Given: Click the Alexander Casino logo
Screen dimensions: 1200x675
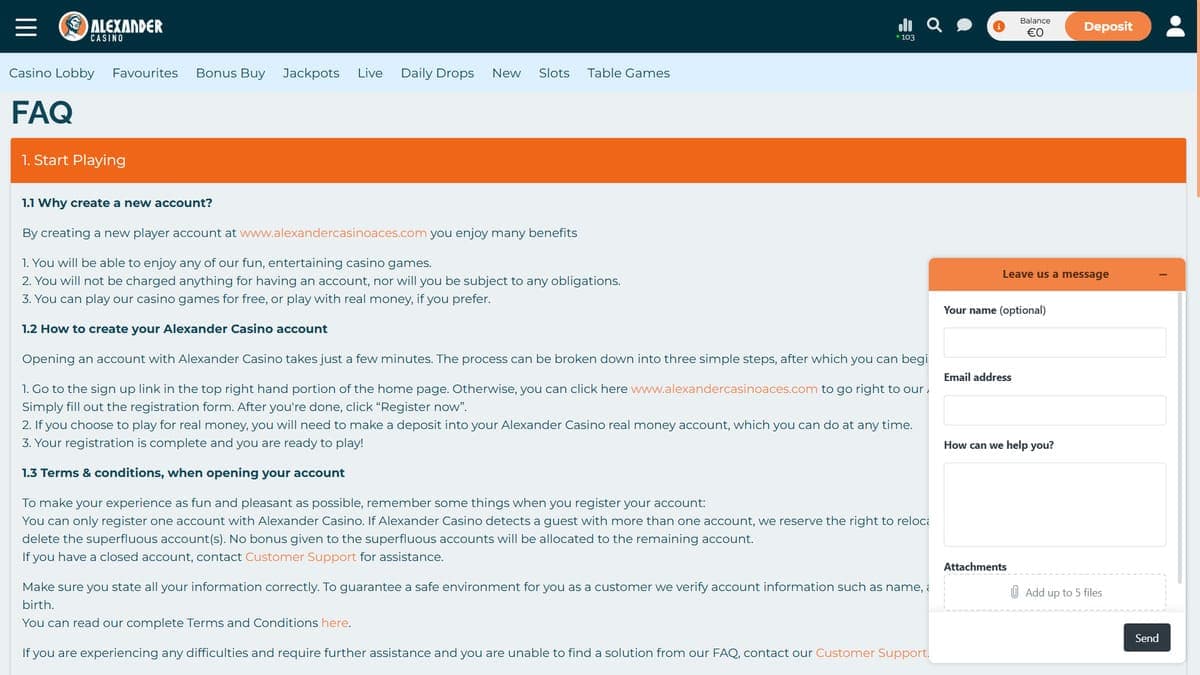Looking at the screenshot, I should 111,27.
